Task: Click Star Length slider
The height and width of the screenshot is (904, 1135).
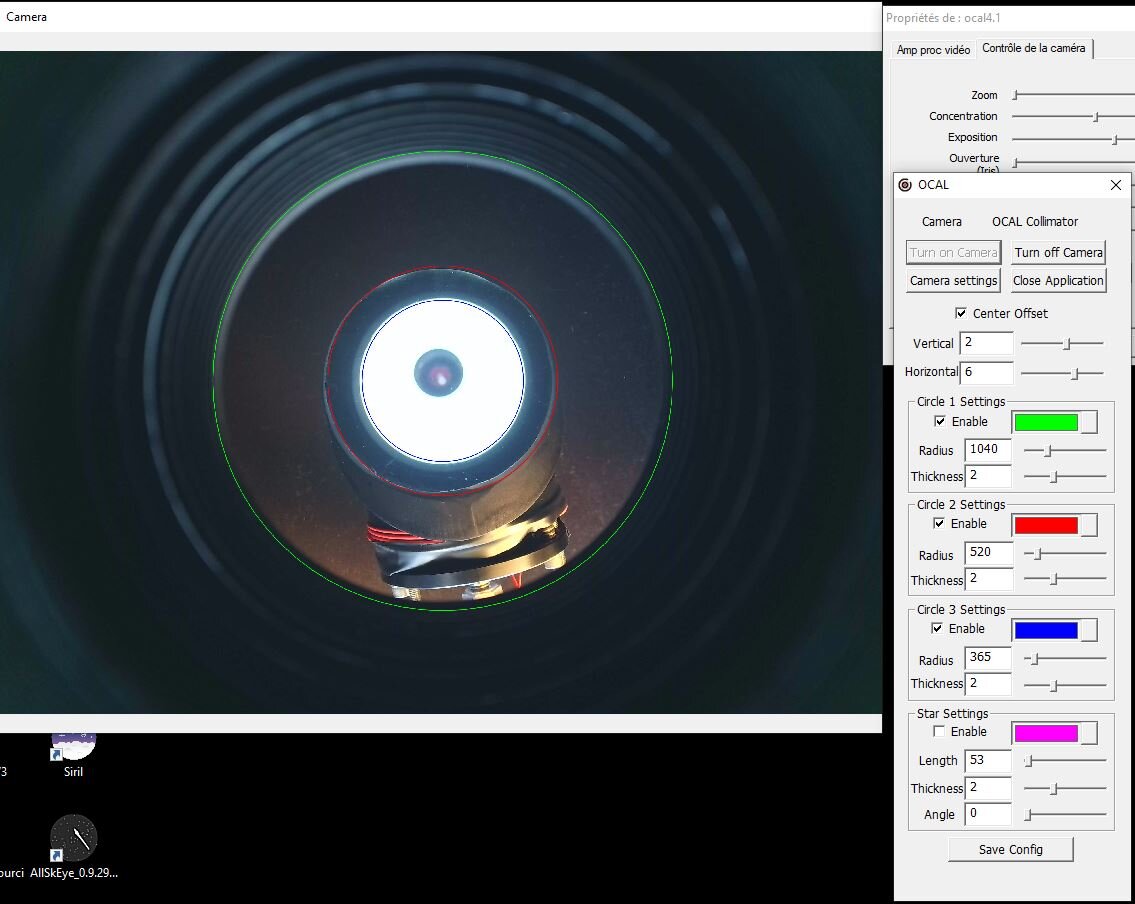Action: click(1065, 761)
